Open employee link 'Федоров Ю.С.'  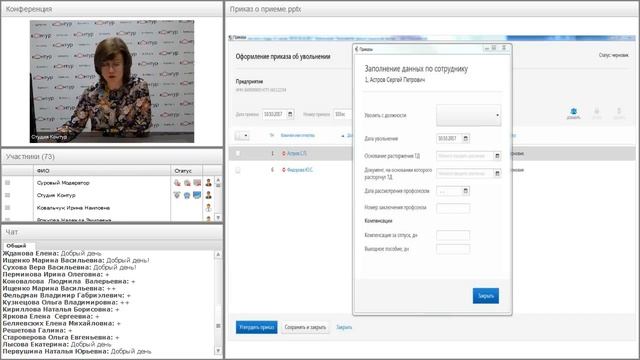300,170
